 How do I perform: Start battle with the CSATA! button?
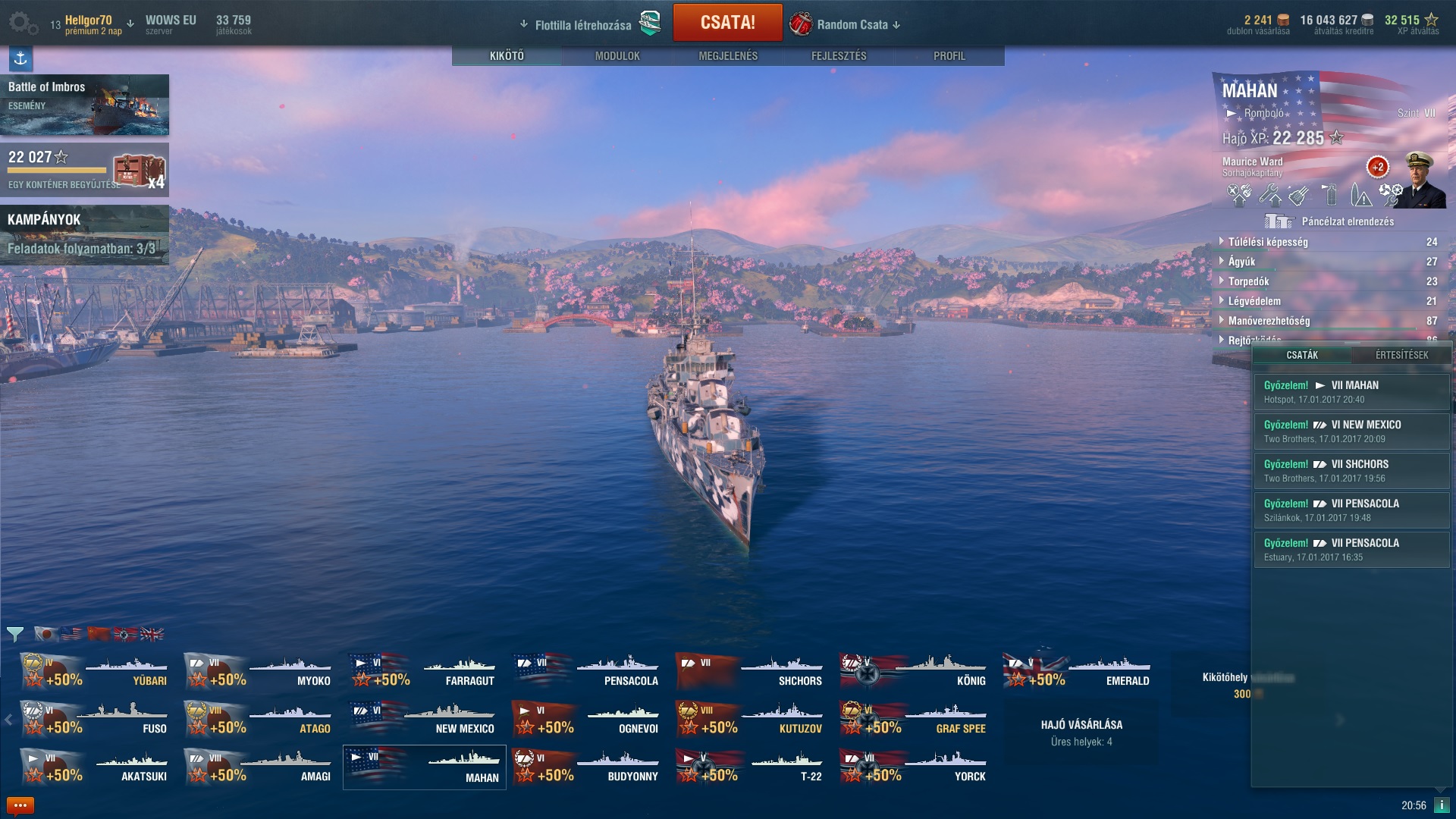(727, 23)
